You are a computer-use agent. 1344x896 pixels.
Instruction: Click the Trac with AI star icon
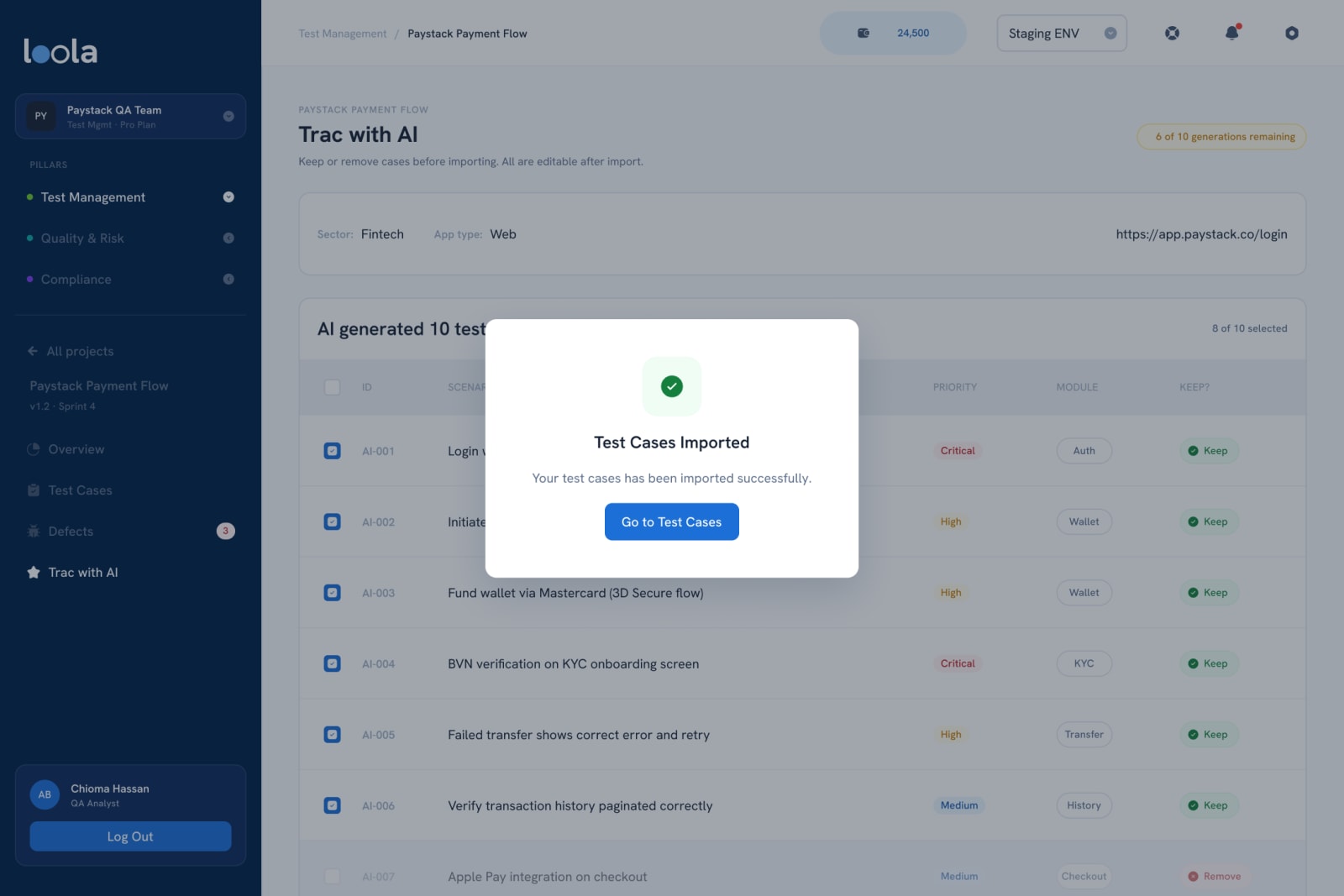pyautogui.click(x=34, y=573)
